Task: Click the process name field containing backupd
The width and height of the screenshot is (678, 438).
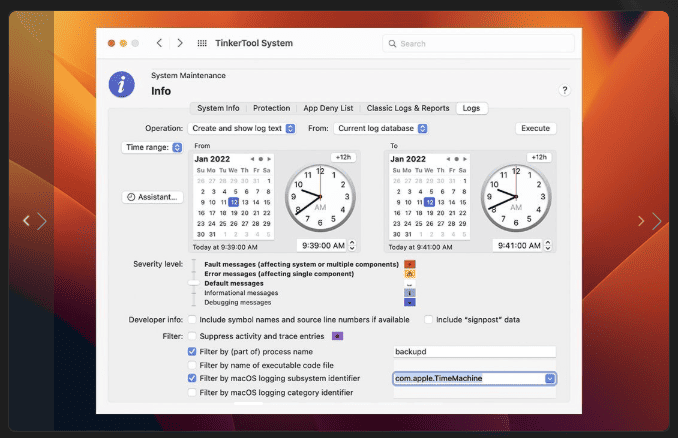Action: (x=474, y=352)
